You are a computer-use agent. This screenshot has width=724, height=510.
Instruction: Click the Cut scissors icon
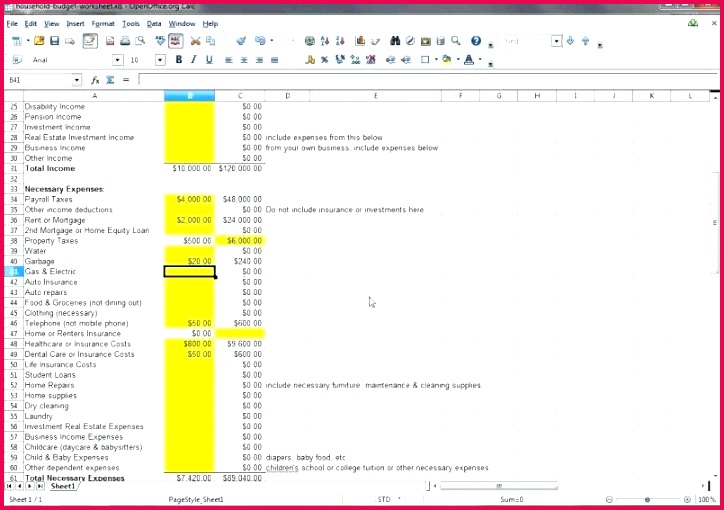point(195,41)
